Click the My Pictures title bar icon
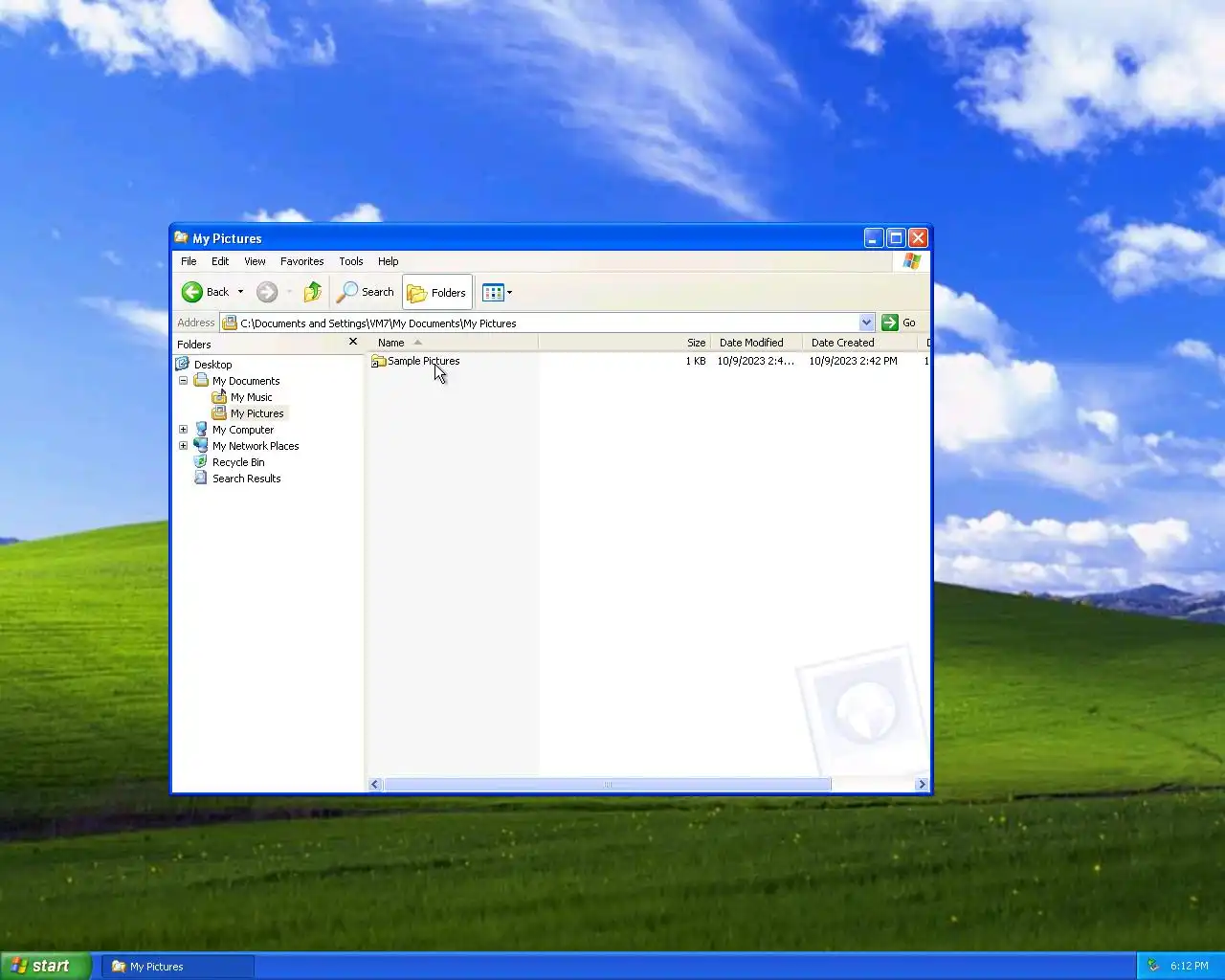The width and height of the screenshot is (1225, 980). click(181, 237)
